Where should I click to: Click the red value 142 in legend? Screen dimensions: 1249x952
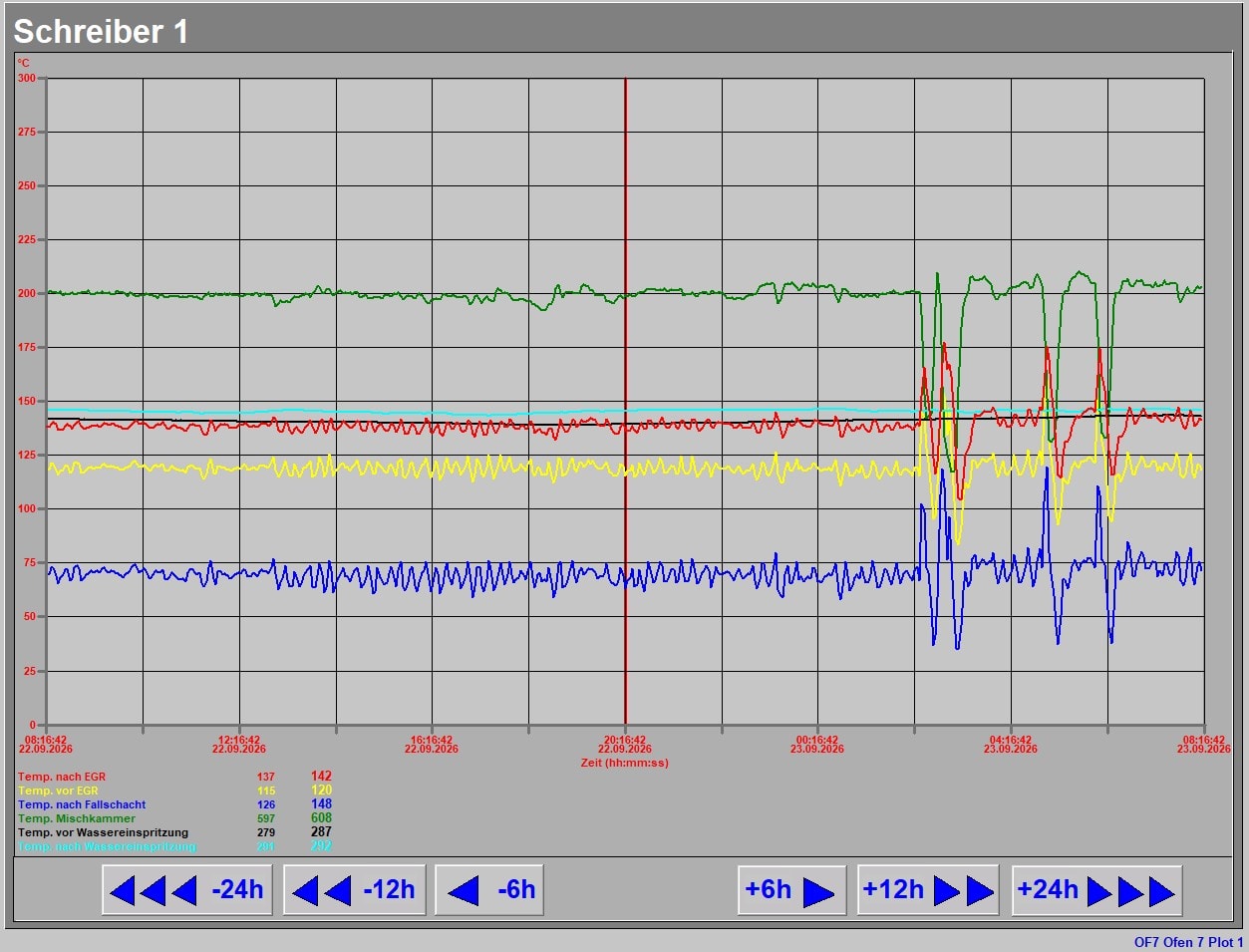coord(321,776)
